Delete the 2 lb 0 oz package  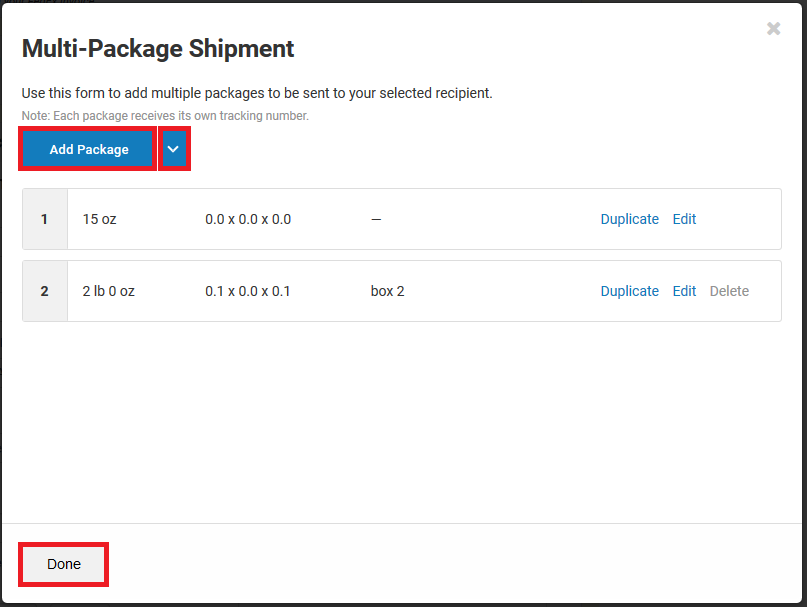point(729,291)
